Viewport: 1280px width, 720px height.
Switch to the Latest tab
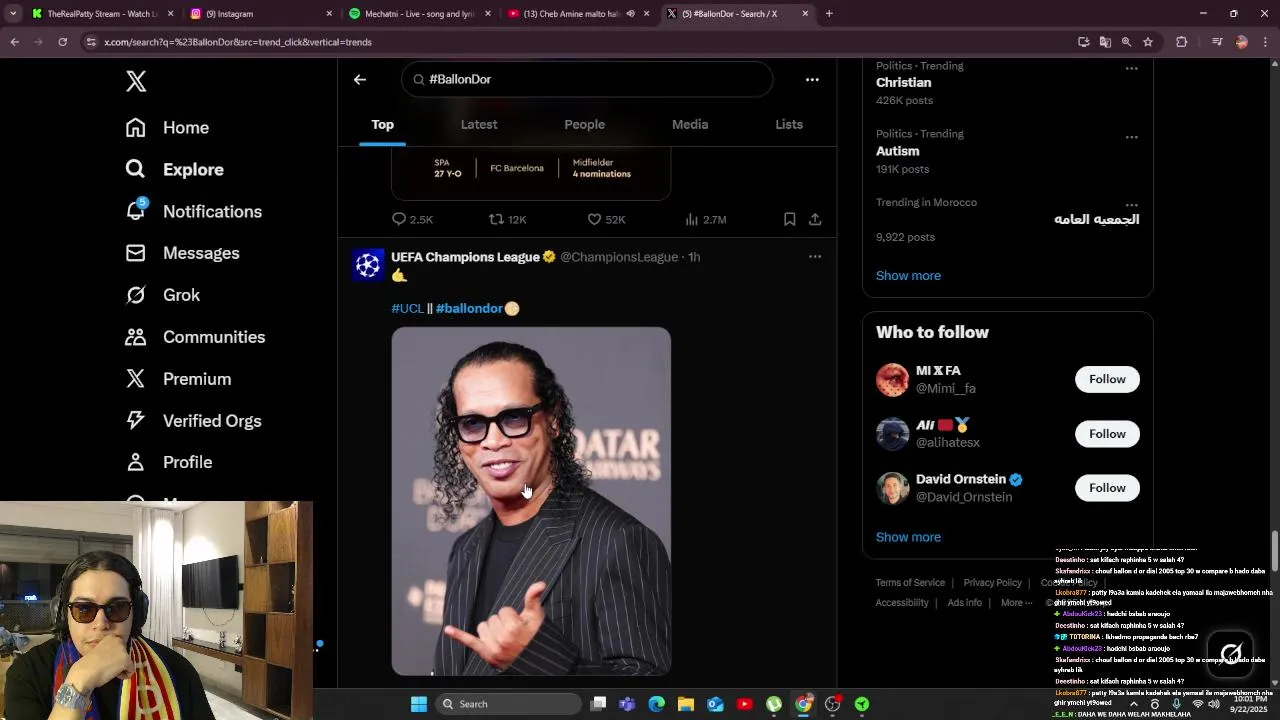pyautogui.click(x=479, y=125)
